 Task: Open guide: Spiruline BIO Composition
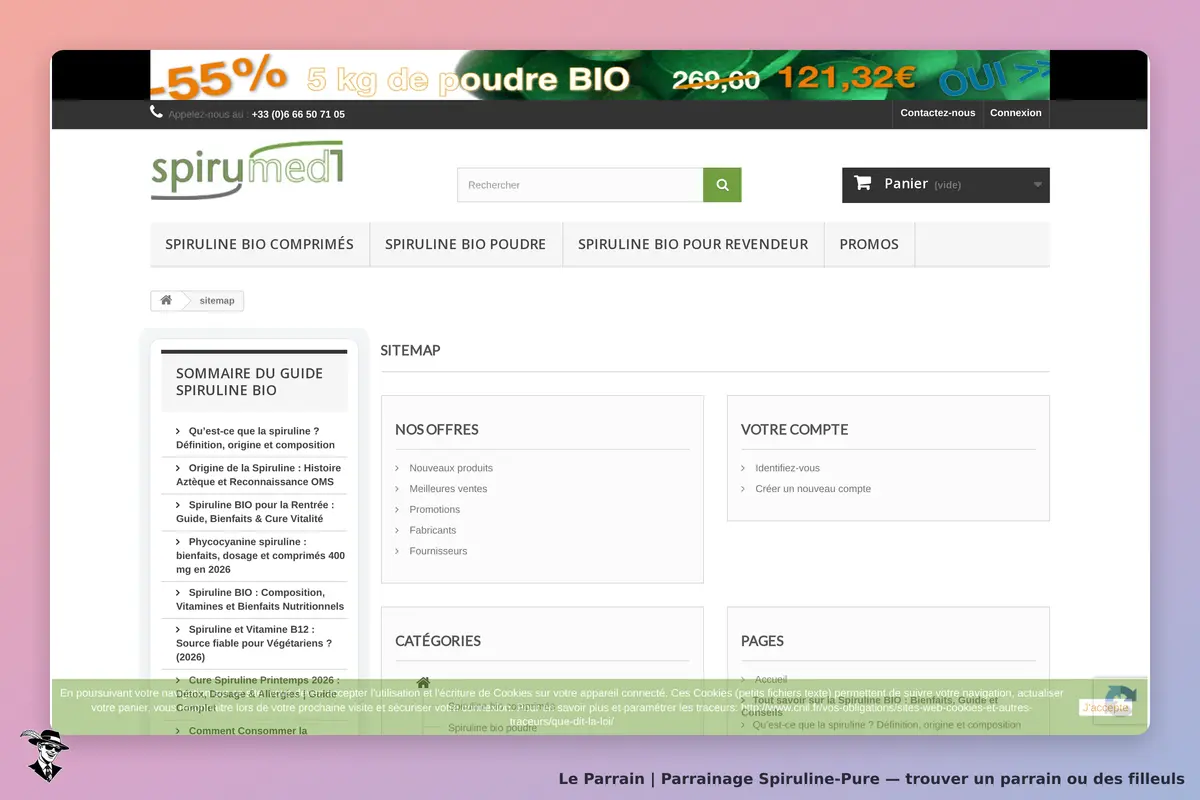pos(260,599)
